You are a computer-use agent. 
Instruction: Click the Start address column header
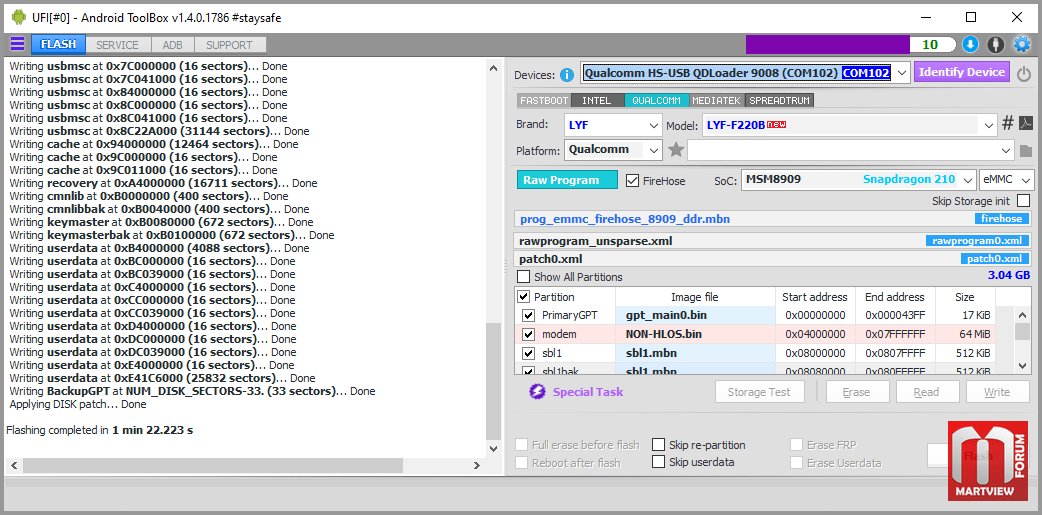coord(815,297)
